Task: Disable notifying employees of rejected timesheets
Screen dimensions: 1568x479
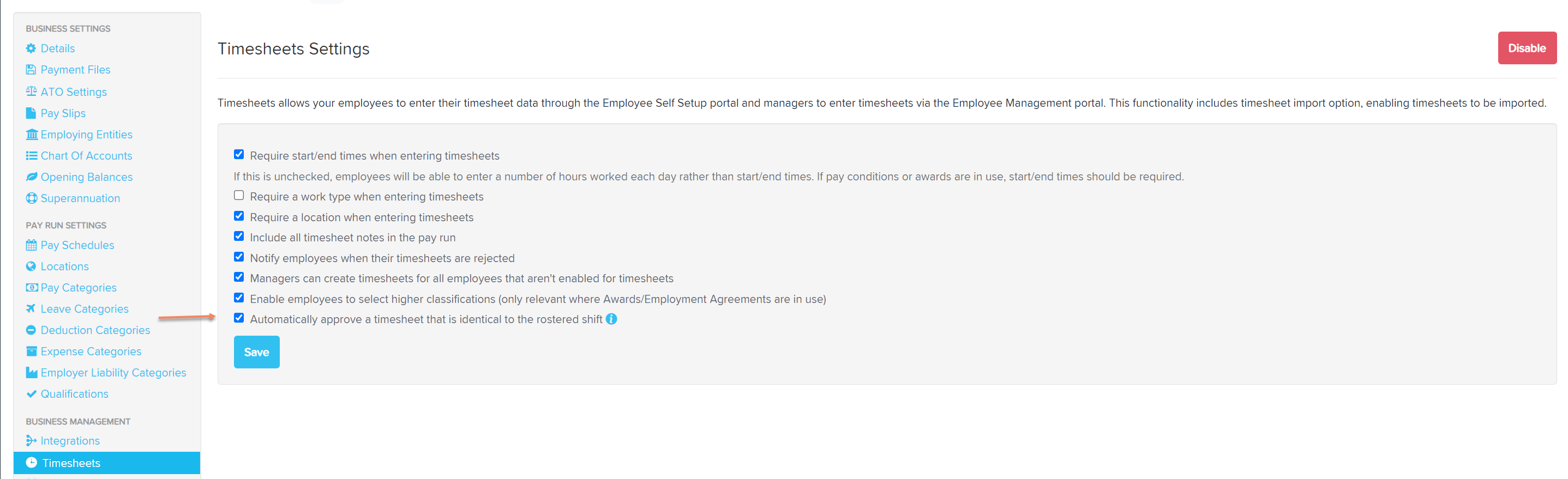Action: pyautogui.click(x=239, y=257)
